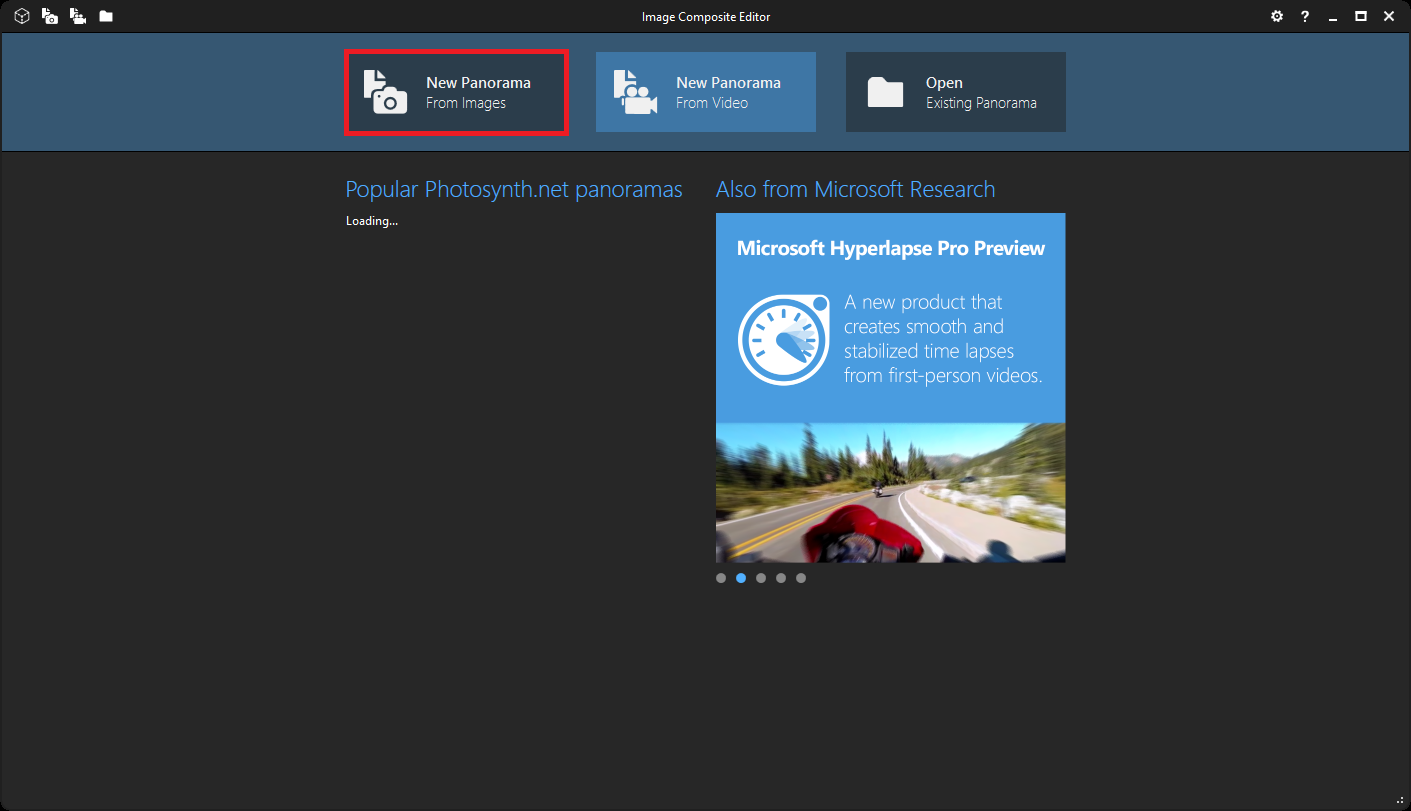Viewport: 1411px width, 811px height.
Task: Click the Also from Microsoft Research heading
Action: pyautogui.click(x=855, y=190)
